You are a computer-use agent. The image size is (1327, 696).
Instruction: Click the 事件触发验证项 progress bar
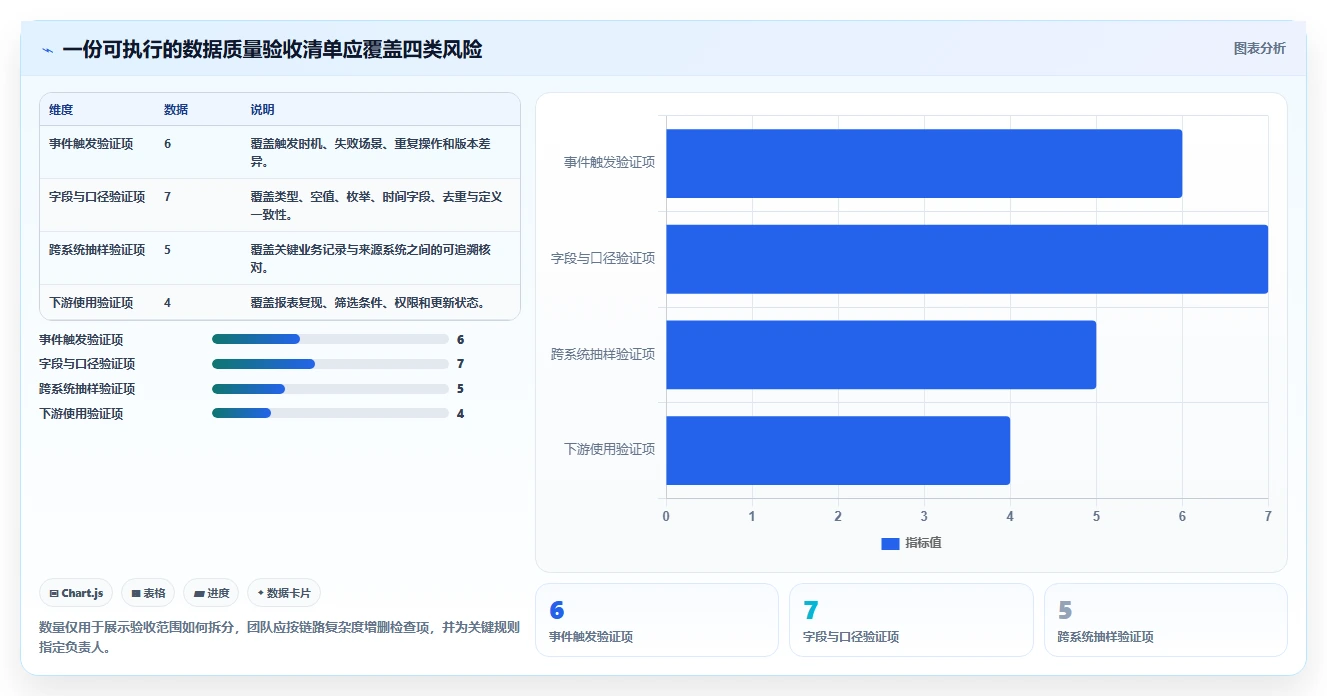[330, 339]
